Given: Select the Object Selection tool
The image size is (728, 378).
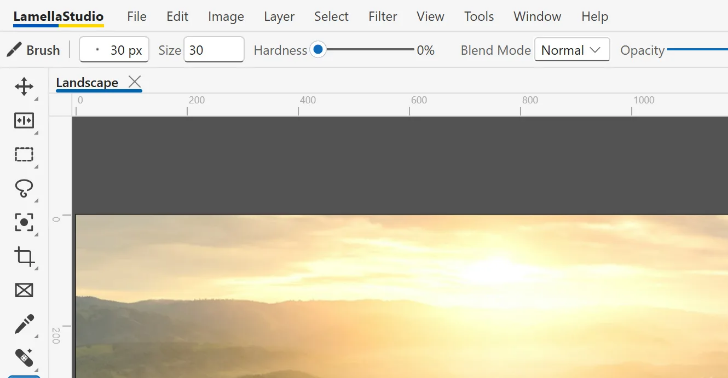Looking at the screenshot, I should tap(24, 222).
